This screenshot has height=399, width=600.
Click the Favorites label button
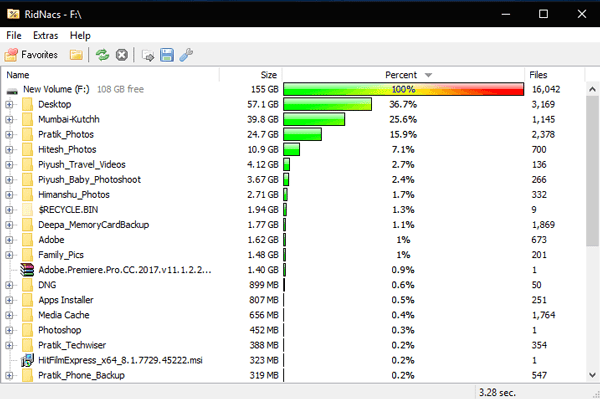coord(39,55)
